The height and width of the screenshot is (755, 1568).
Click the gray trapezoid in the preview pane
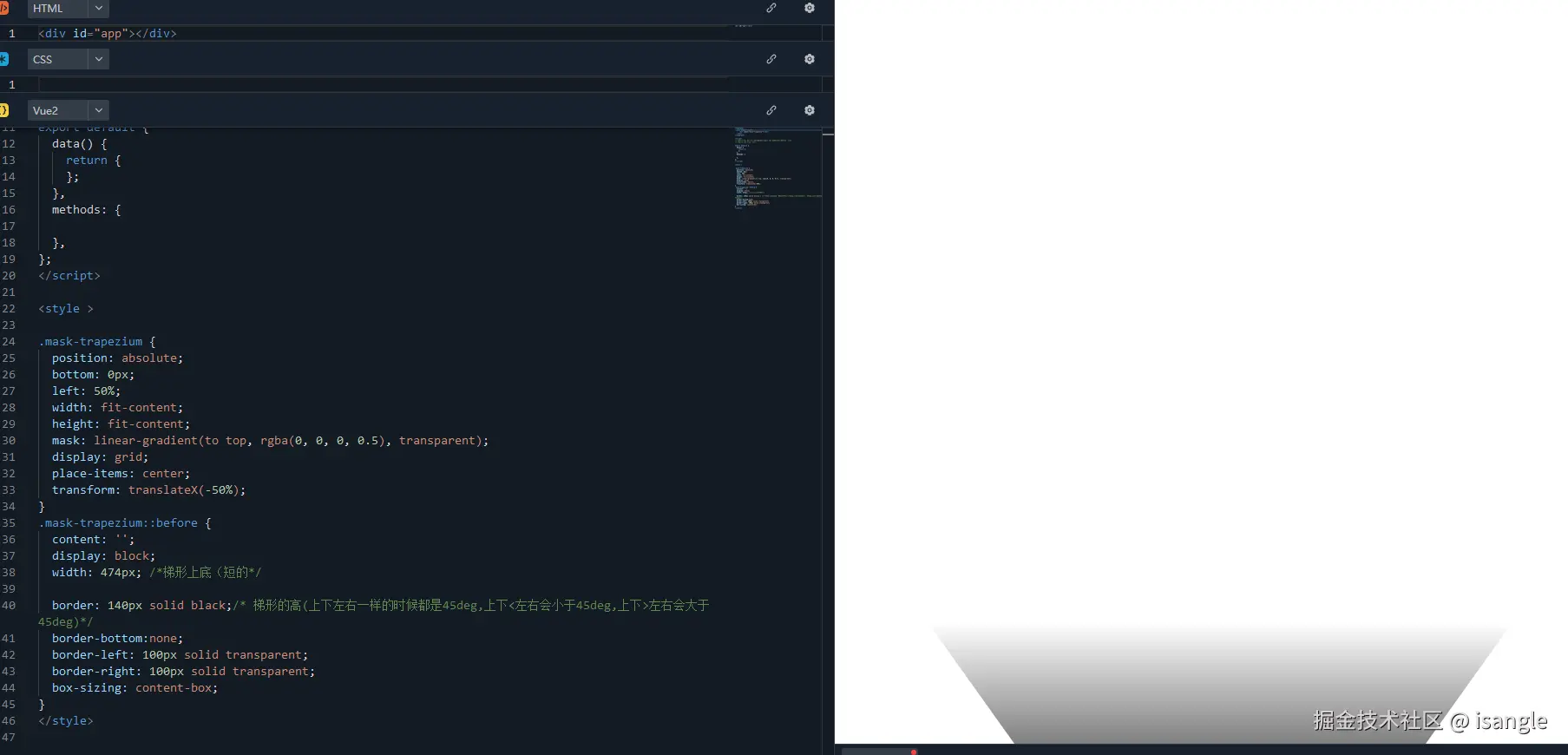point(1219,686)
